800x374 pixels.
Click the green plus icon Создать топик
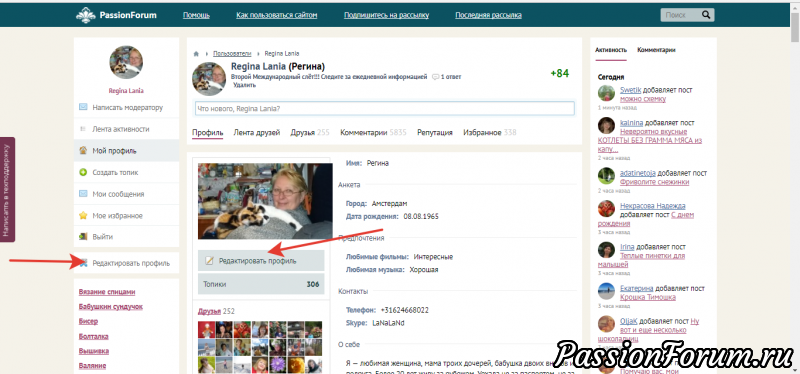pyautogui.click(x=83, y=172)
